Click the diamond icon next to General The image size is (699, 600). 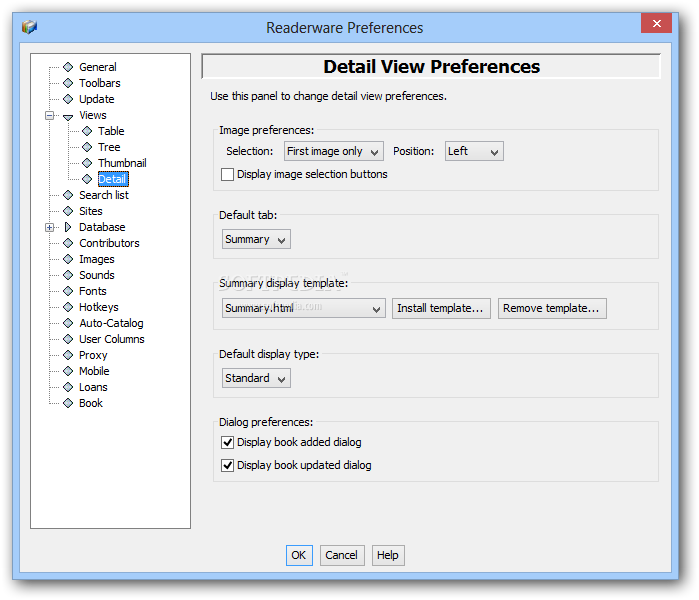[68, 67]
